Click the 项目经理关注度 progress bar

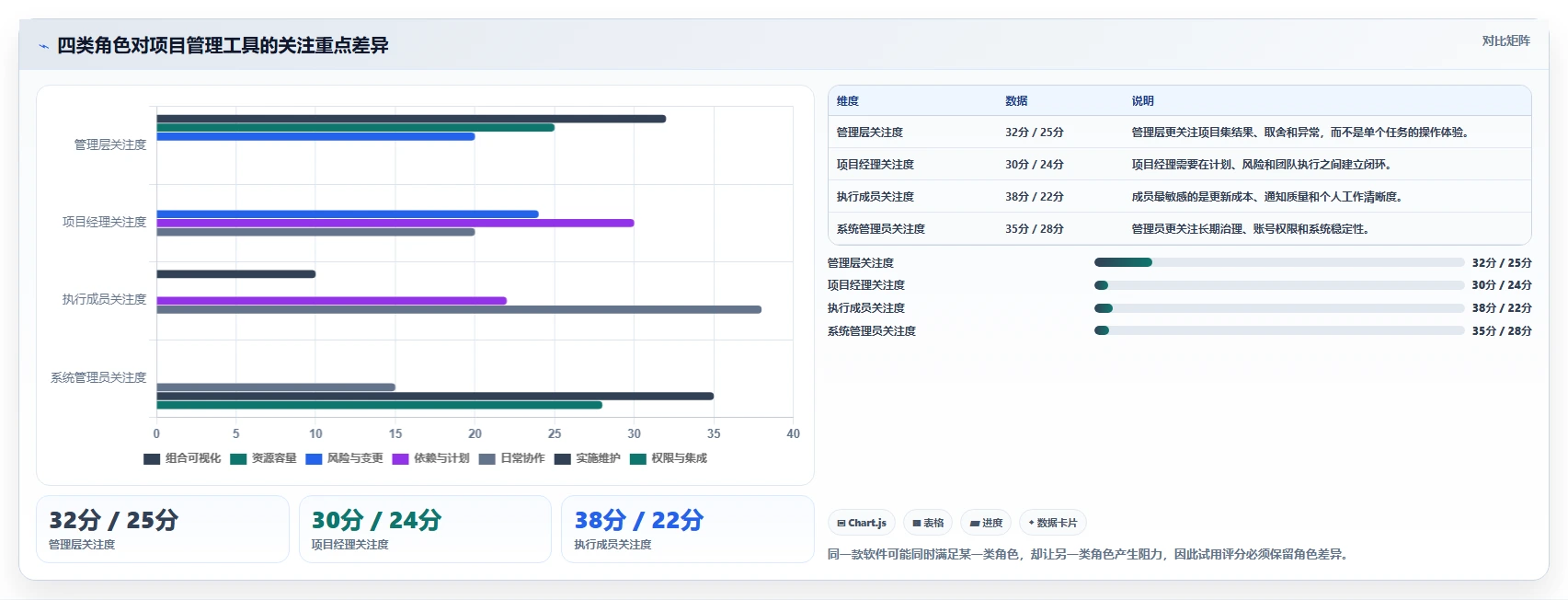(x=1278, y=285)
